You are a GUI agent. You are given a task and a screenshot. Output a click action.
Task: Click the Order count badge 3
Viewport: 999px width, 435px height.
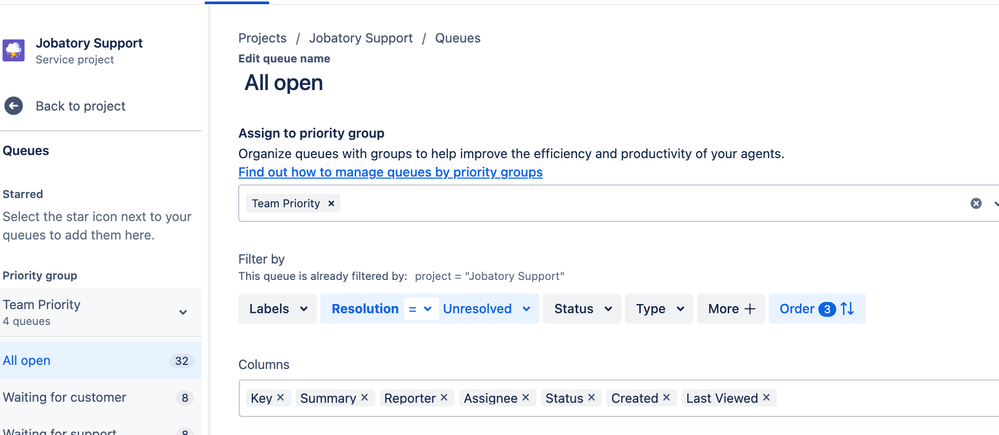(x=827, y=310)
